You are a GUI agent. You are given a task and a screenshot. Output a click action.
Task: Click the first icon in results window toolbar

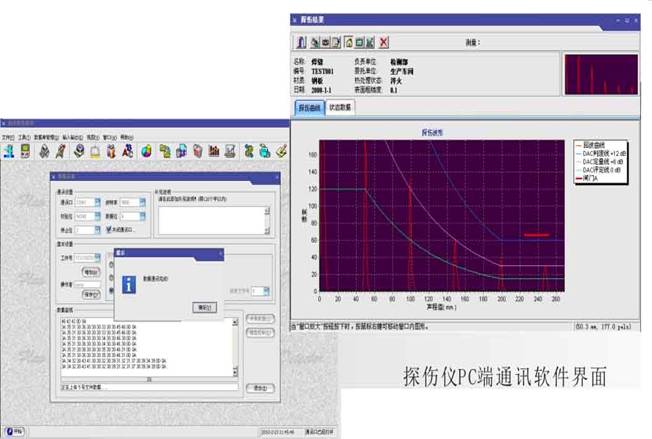point(301,42)
